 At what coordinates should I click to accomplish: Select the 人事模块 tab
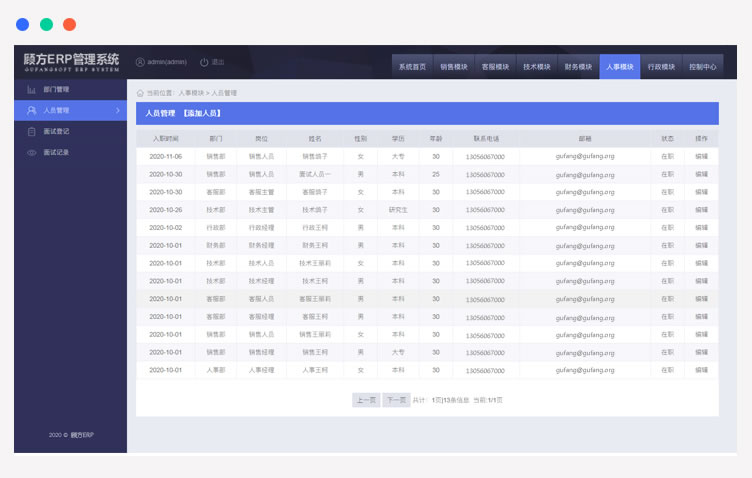(620, 67)
